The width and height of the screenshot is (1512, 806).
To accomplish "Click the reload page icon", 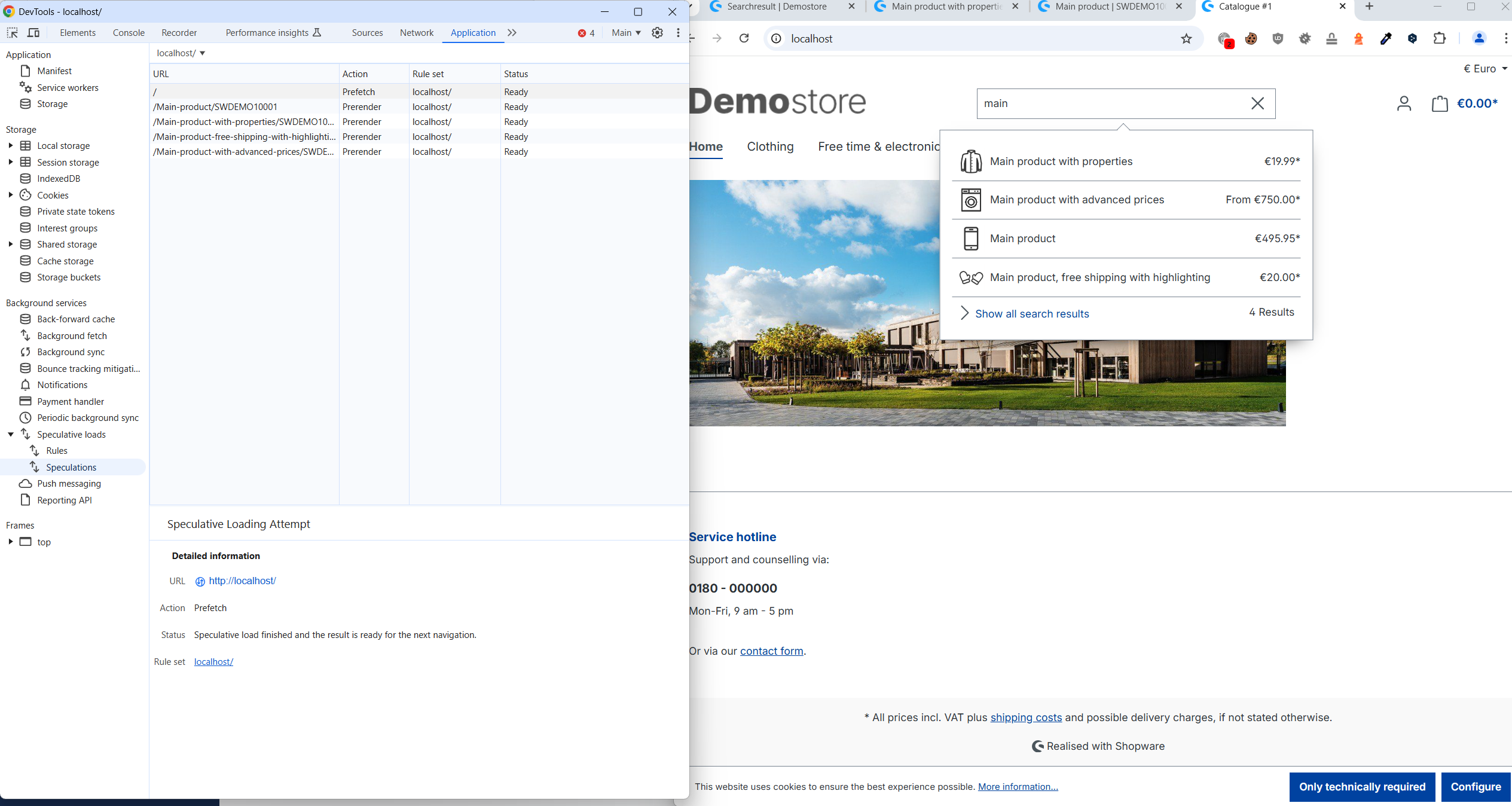I will coord(744,38).
